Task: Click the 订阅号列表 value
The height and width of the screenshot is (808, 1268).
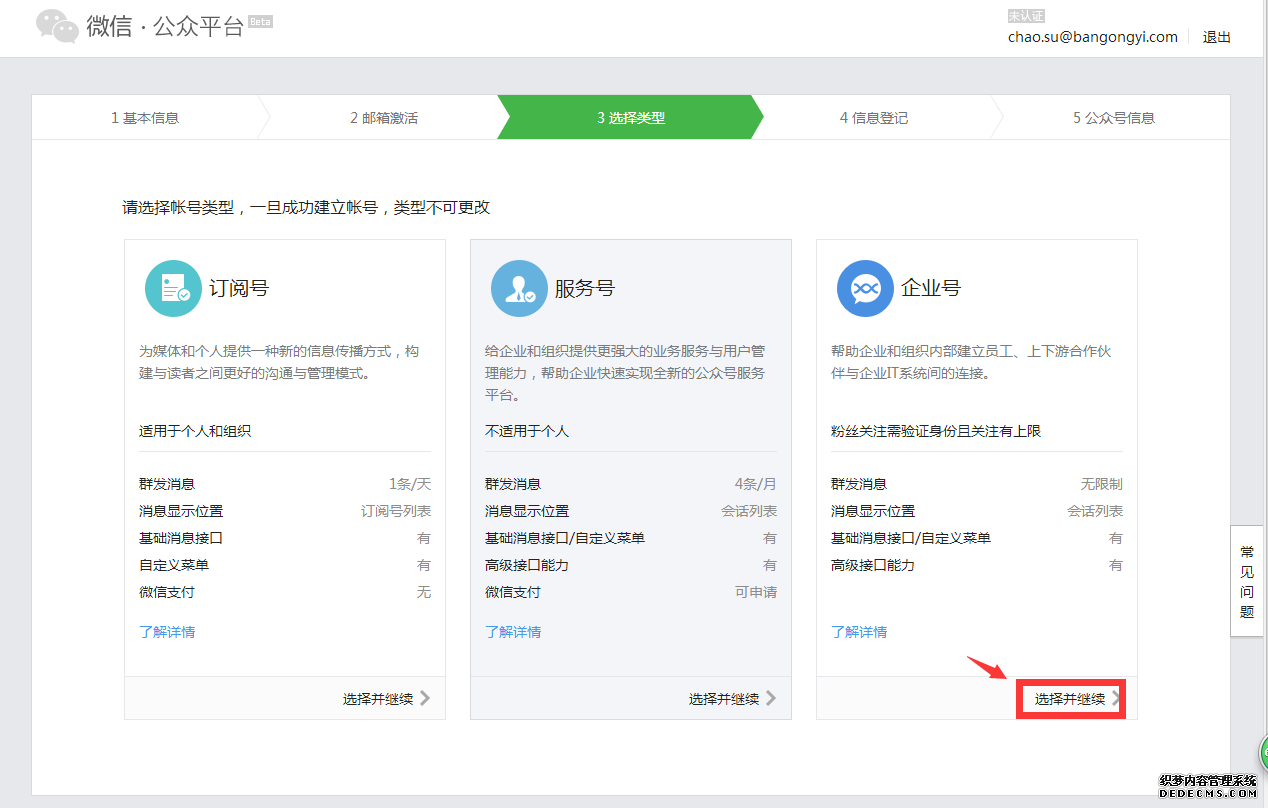Action: pyautogui.click(x=396, y=511)
